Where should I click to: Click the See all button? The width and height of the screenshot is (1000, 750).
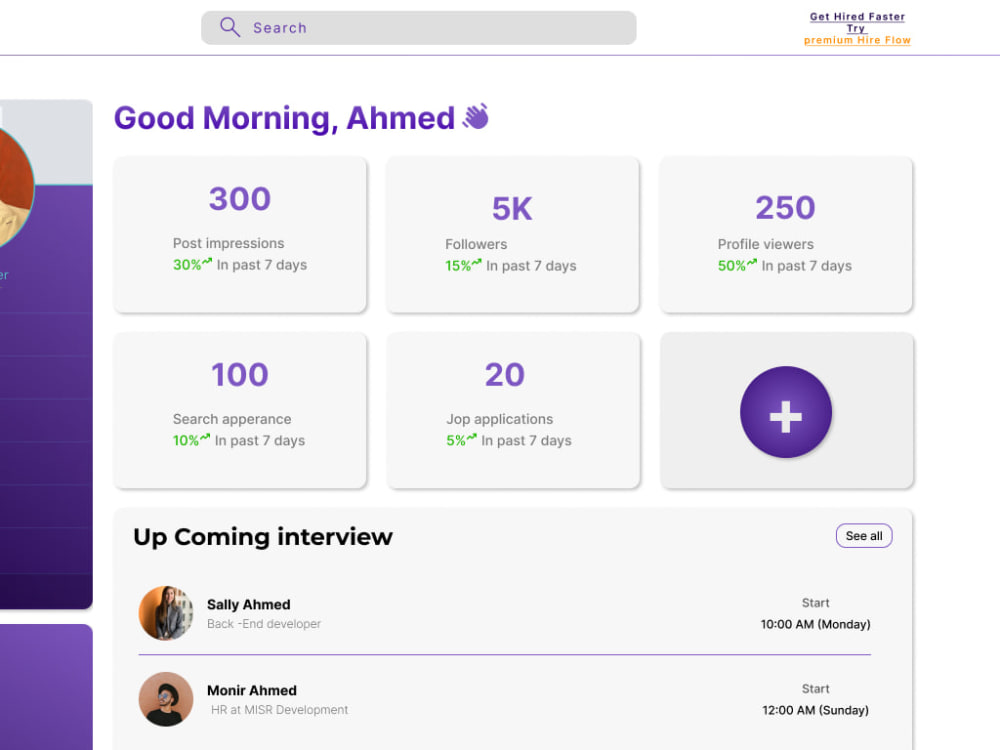click(864, 536)
